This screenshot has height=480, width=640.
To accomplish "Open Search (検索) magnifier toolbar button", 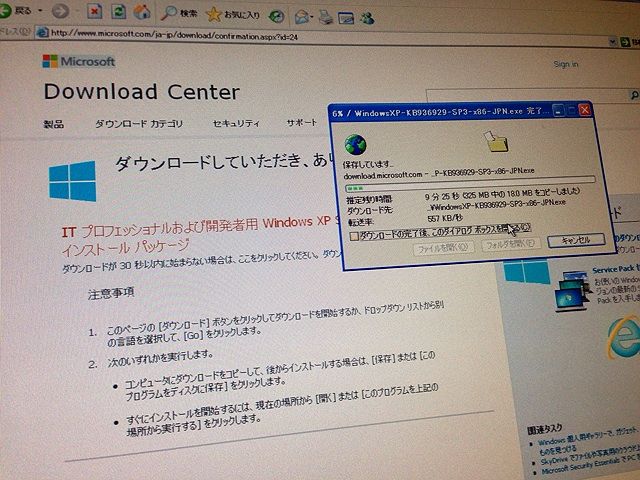I will [179, 13].
